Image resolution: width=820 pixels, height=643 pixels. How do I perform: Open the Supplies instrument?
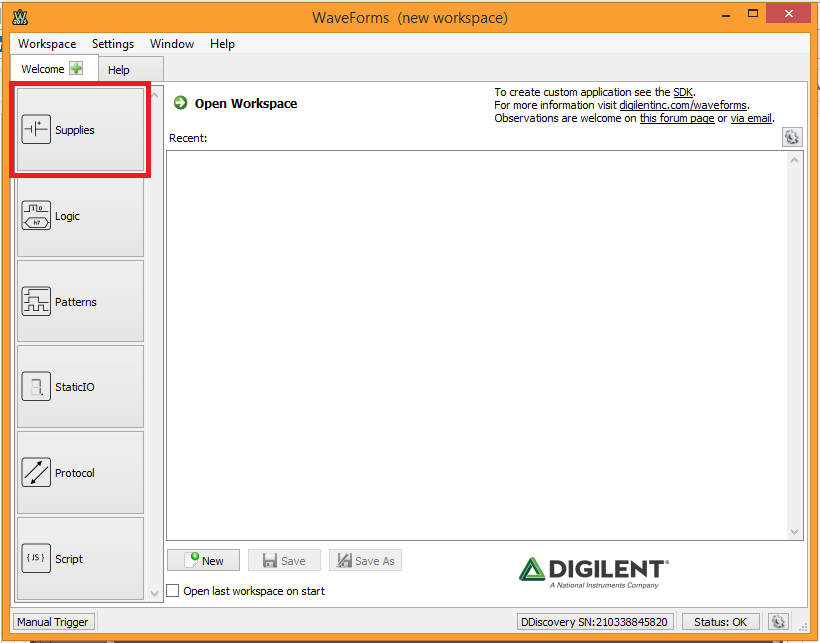click(x=80, y=129)
